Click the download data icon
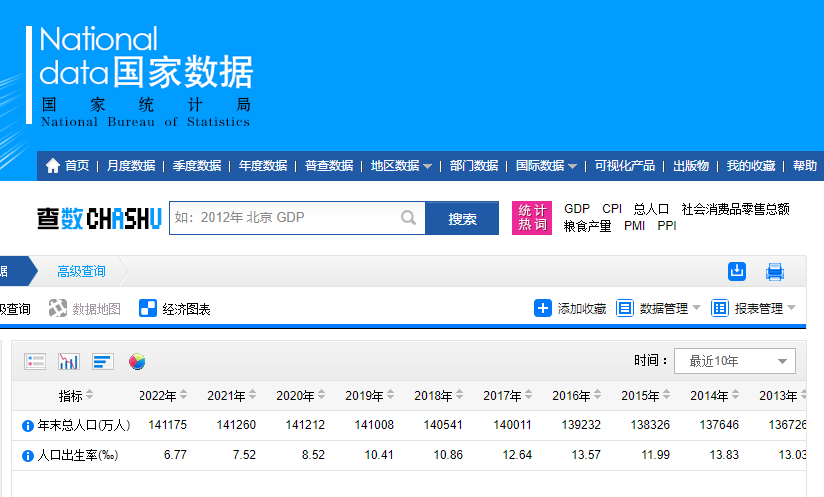824x497 pixels. [x=737, y=271]
